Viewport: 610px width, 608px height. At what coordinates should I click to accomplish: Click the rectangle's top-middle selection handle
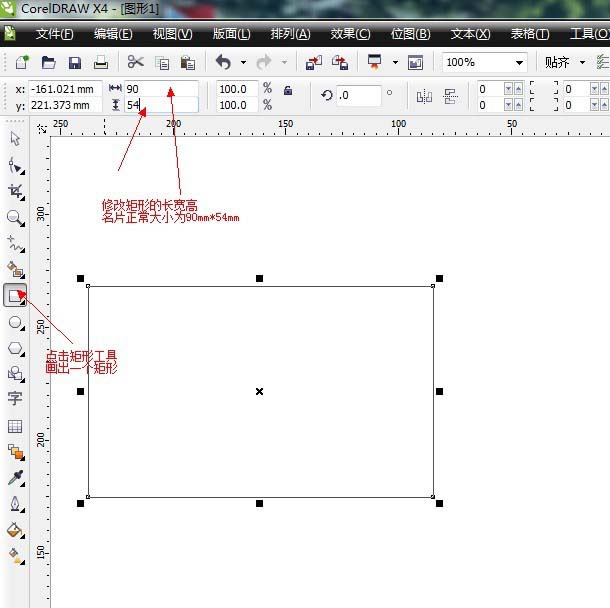(x=259, y=279)
